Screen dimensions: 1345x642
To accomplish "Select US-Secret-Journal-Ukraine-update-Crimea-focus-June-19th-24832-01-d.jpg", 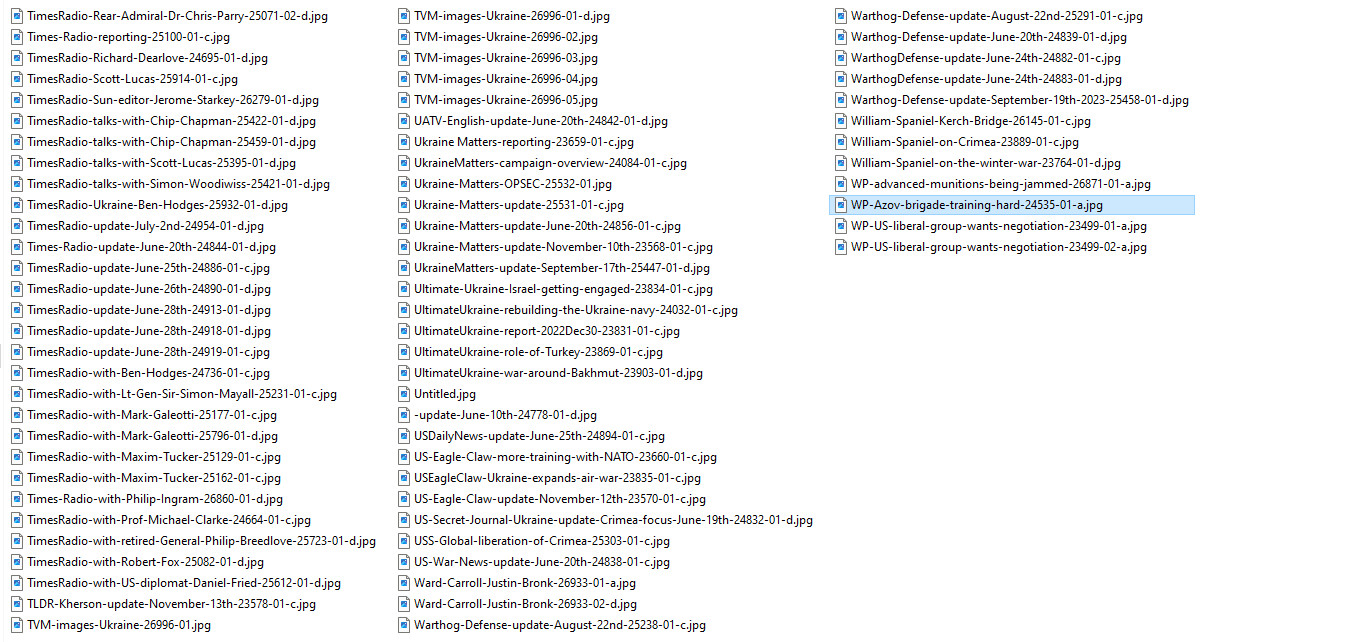I will 613,520.
